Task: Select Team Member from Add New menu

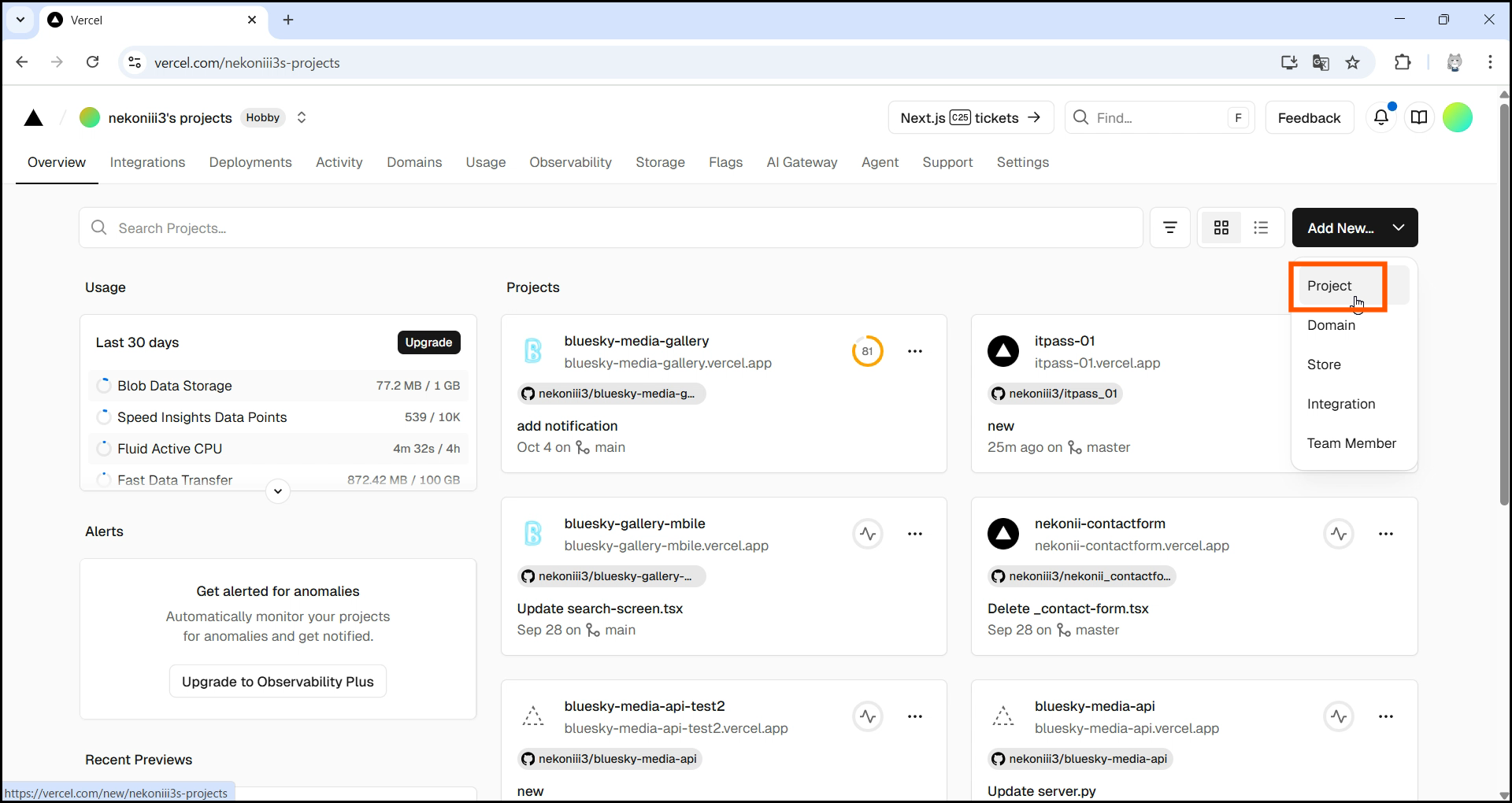Action: tap(1354, 443)
